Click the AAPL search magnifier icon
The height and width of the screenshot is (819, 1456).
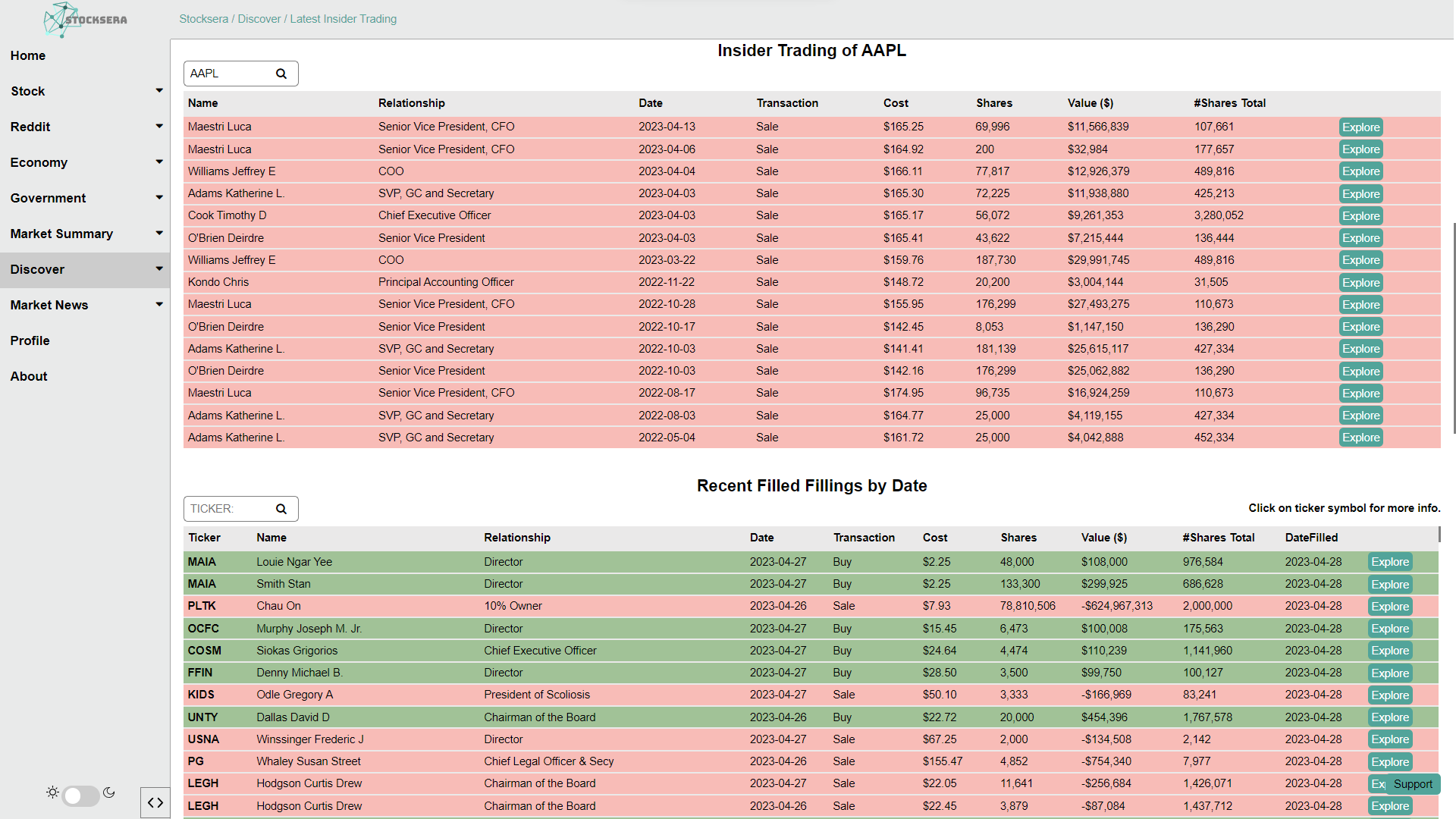pos(281,74)
